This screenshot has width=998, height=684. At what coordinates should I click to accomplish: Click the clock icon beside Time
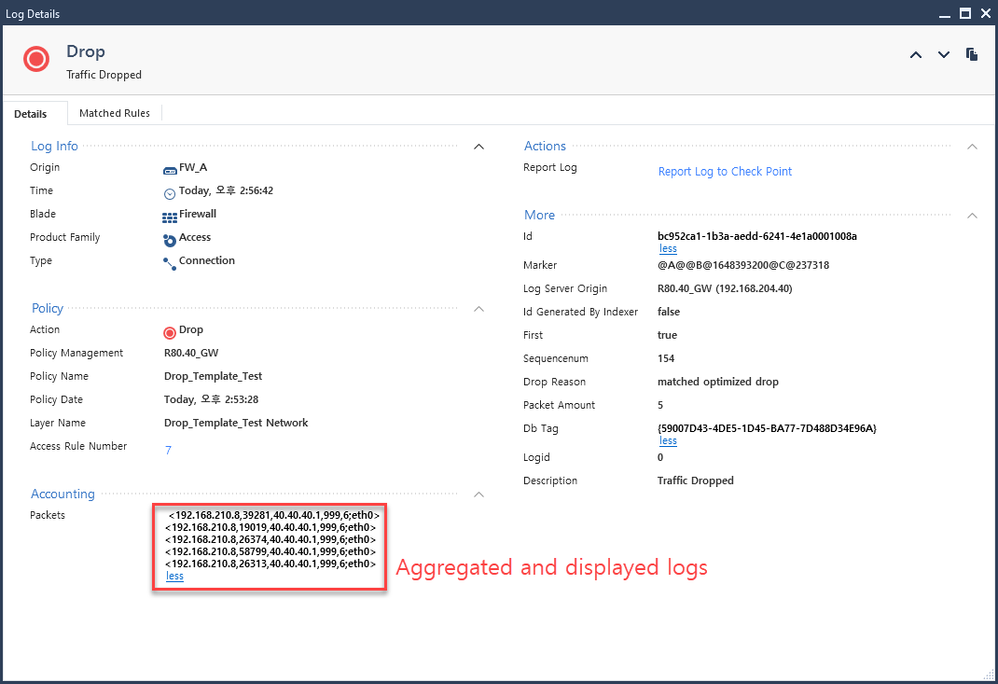(170, 192)
